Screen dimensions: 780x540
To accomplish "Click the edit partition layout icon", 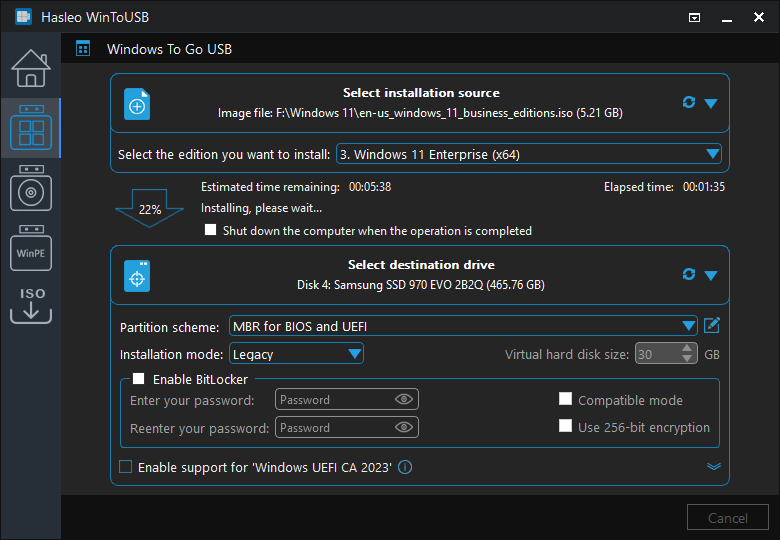I will (712, 326).
